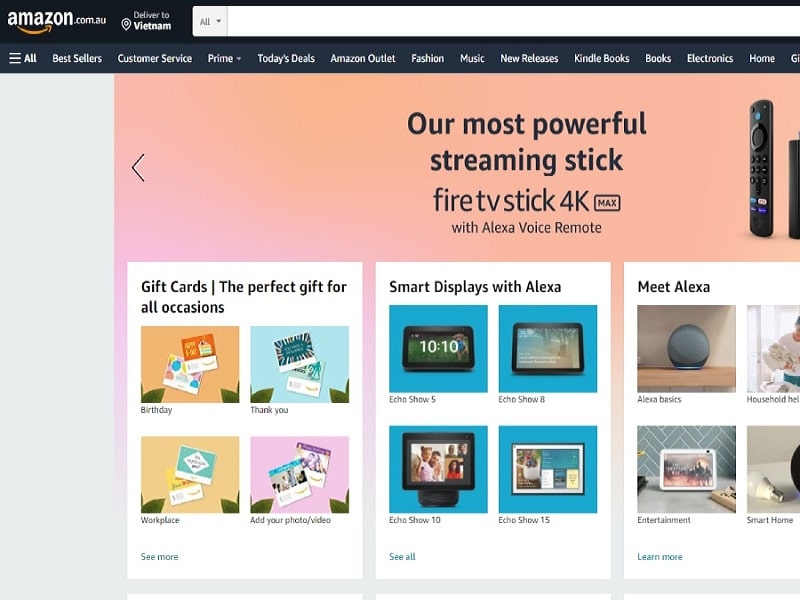Click See more under Gift Cards
Image resolution: width=800 pixels, height=600 pixels.
(160, 557)
